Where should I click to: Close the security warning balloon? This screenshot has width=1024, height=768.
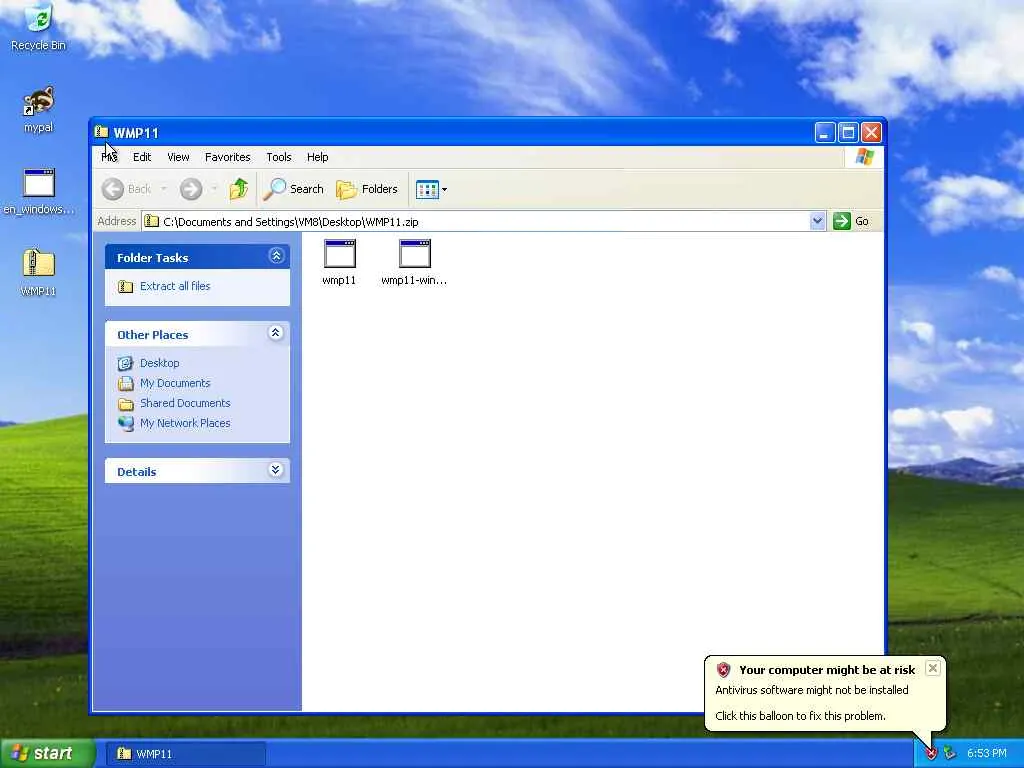click(x=933, y=668)
